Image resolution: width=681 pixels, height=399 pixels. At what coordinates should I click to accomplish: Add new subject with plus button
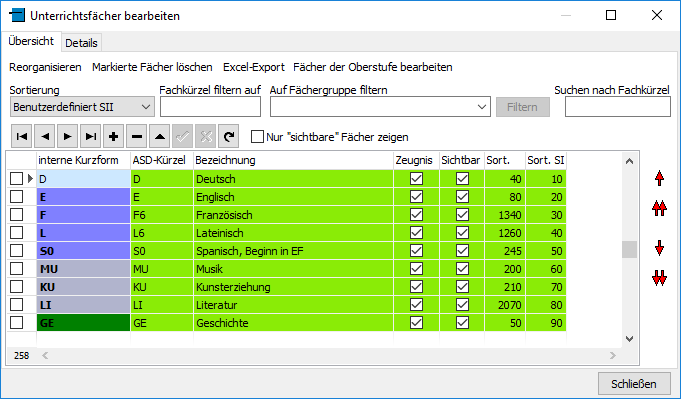[113, 137]
